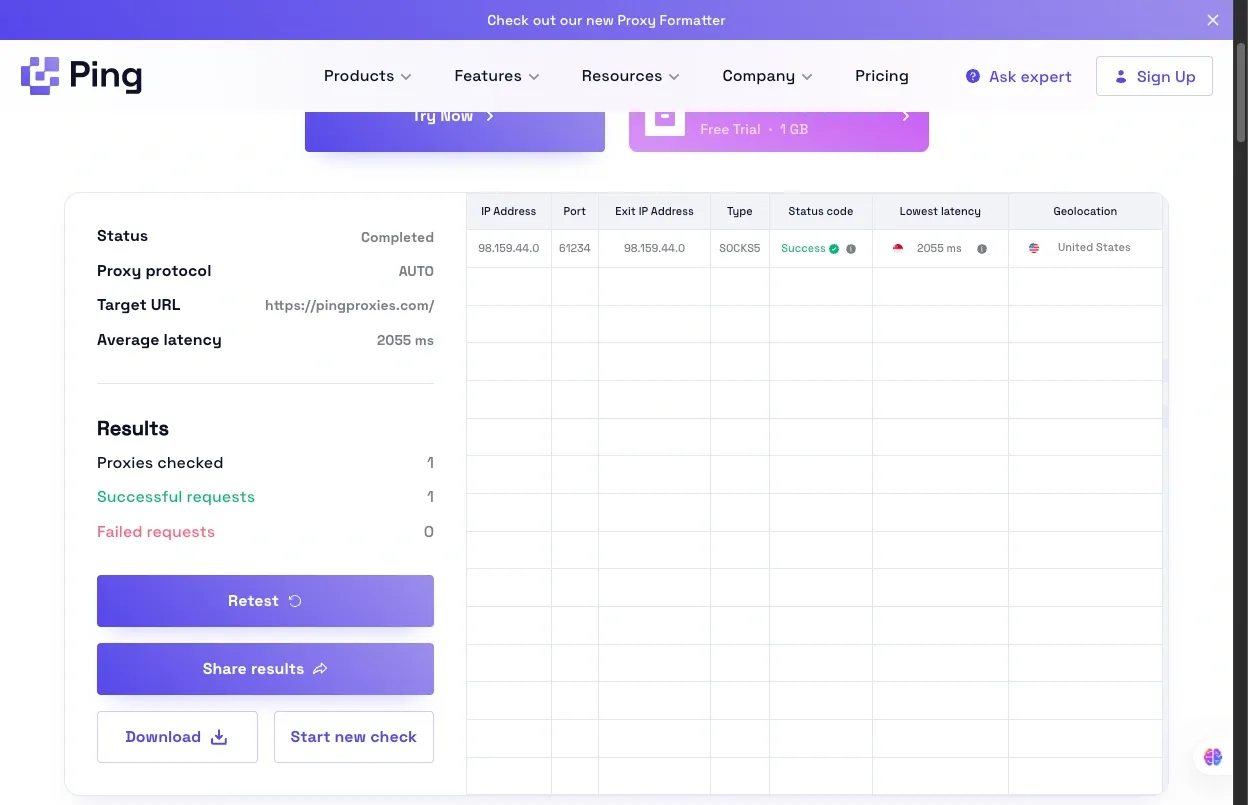Go to the Pricing page
The width and height of the screenshot is (1248, 805).
[881, 76]
